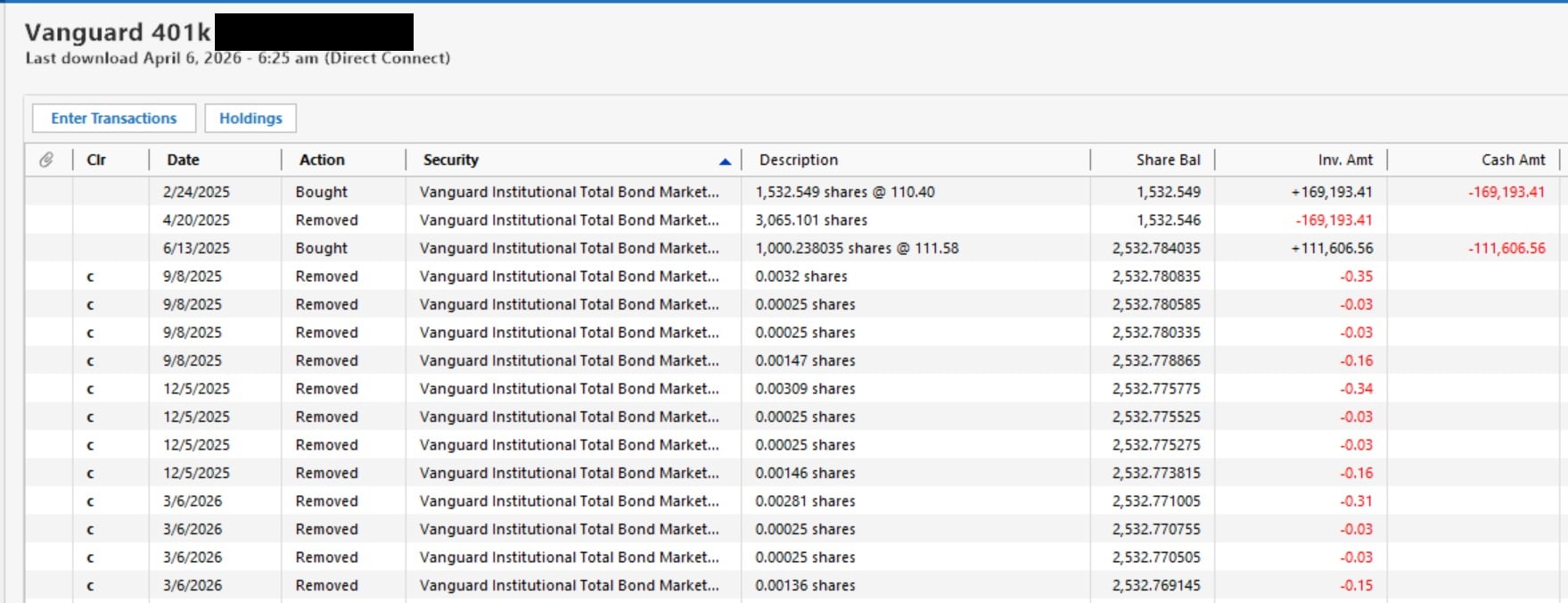The height and width of the screenshot is (603, 1568).
Task: Open the Enter Transactions button
Action: 114,119
